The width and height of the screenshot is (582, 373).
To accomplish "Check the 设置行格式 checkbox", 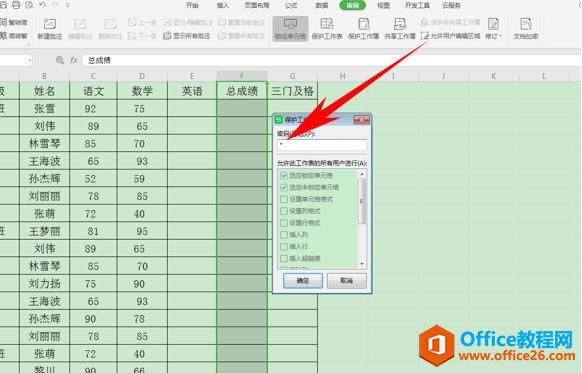I will [x=284, y=223].
